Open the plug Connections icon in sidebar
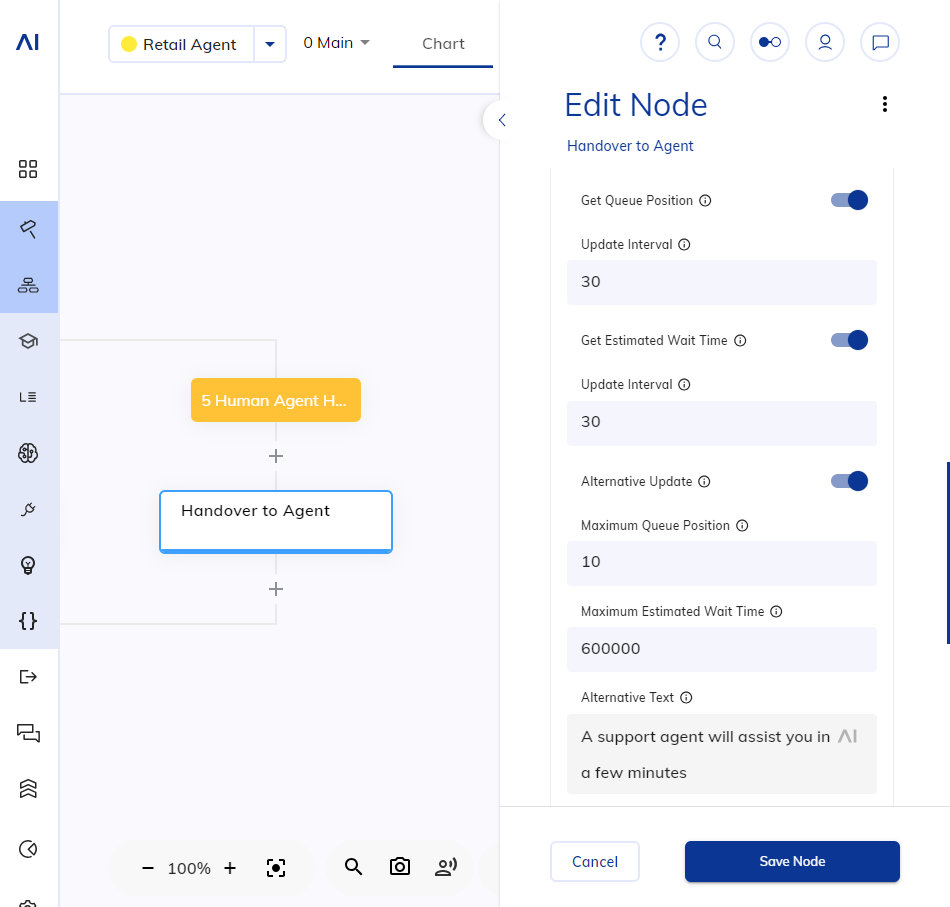 [x=28, y=509]
